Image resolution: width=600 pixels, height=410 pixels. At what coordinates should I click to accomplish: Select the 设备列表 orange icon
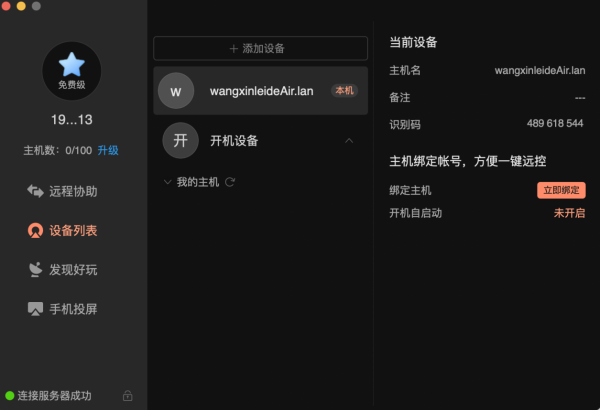[35, 230]
